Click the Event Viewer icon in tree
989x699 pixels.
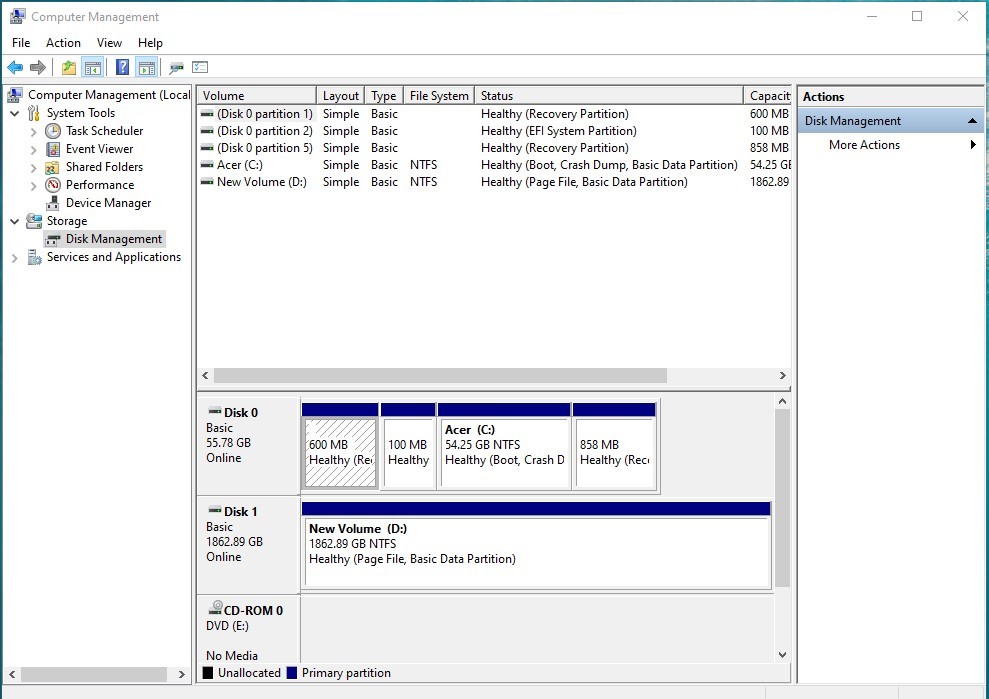click(53, 150)
